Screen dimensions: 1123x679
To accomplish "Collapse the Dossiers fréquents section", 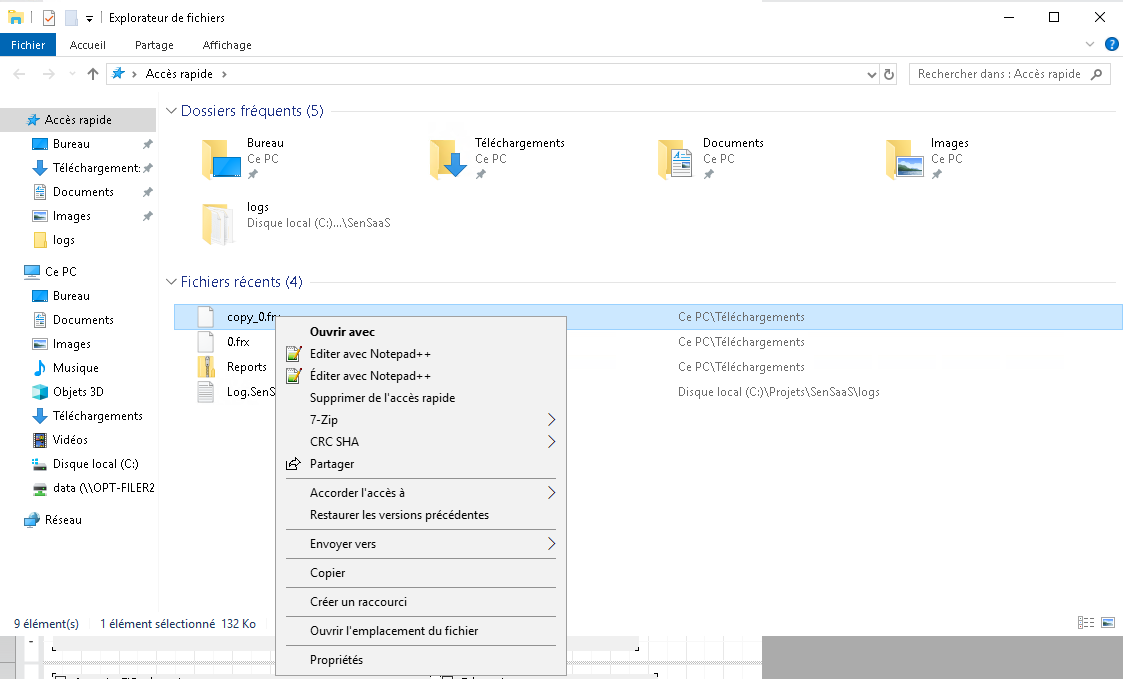I will [172, 111].
